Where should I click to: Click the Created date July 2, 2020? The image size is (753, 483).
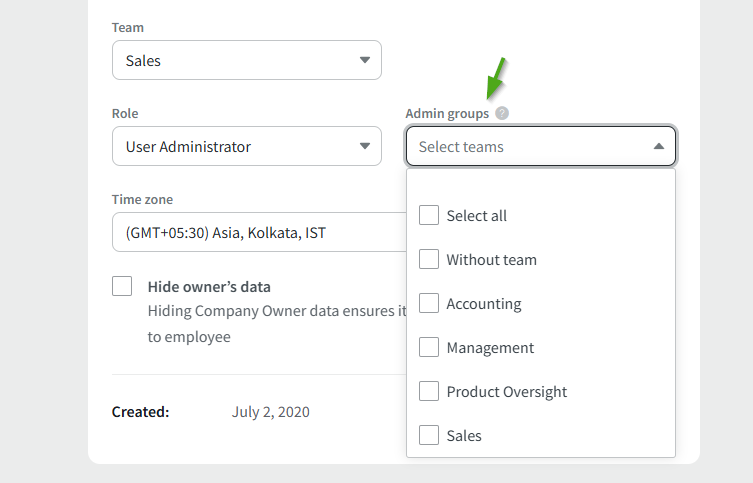pos(270,412)
